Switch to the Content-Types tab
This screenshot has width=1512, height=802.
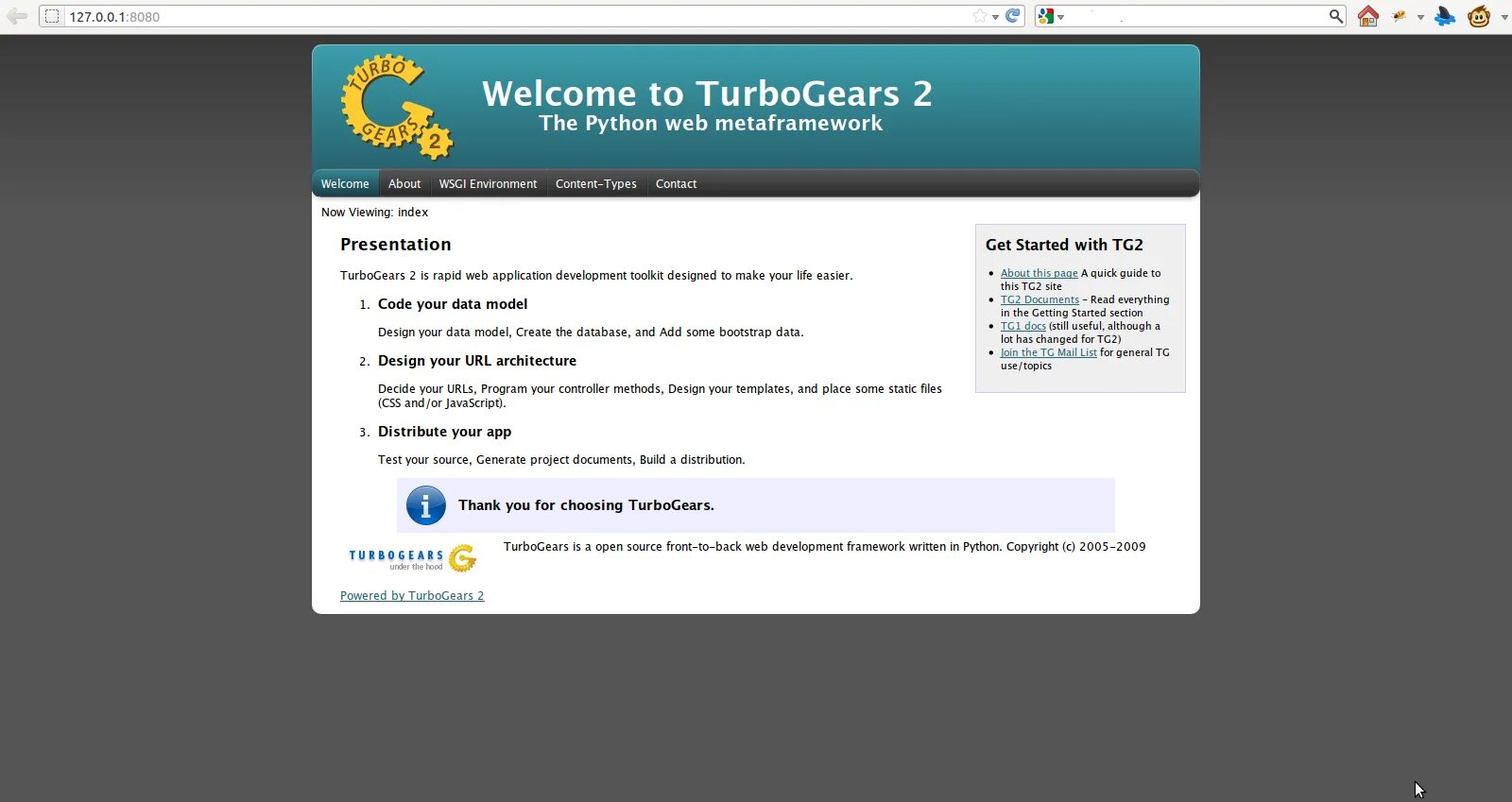click(596, 183)
